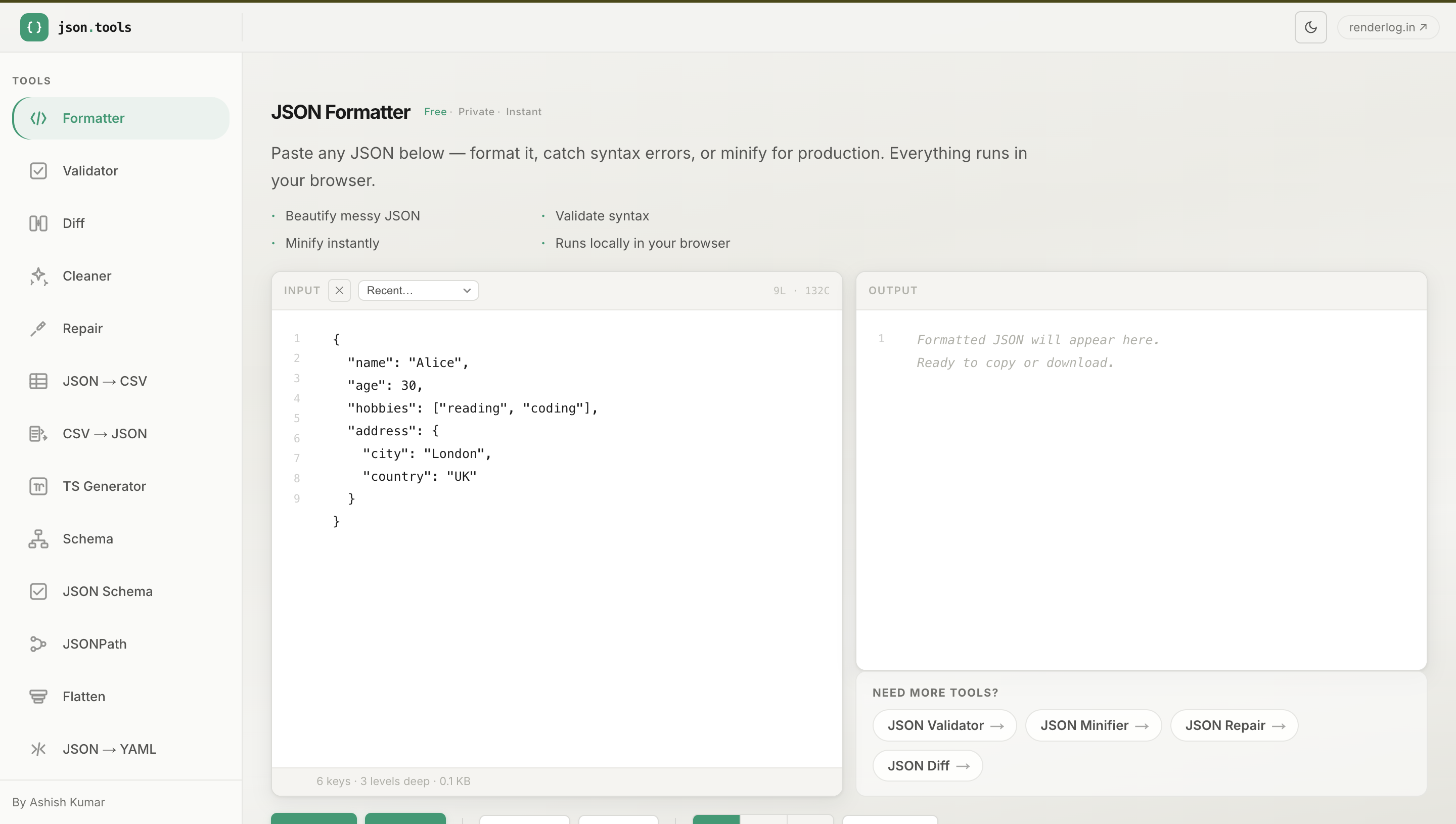1456x824 pixels.
Task: Click the json.tools braces logo
Action: coord(34,27)
